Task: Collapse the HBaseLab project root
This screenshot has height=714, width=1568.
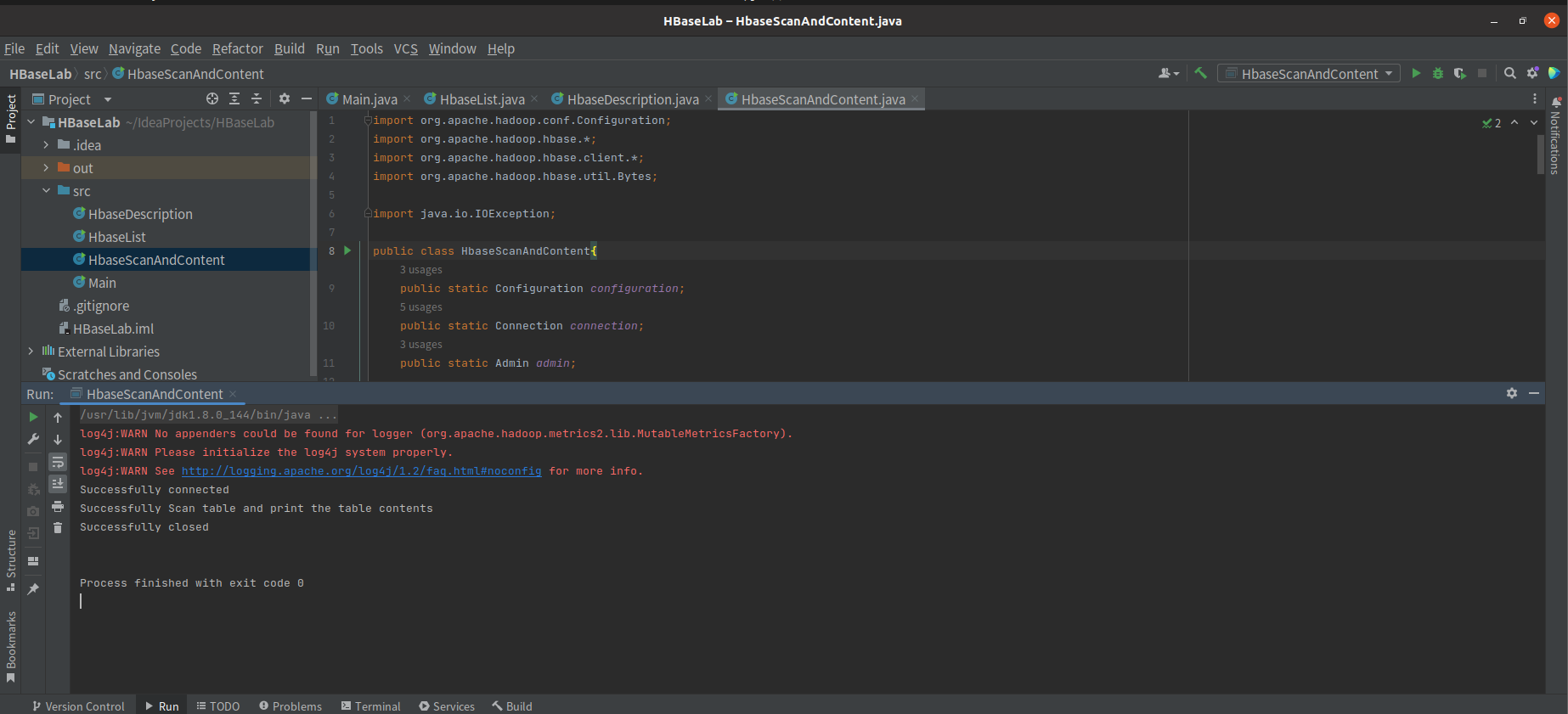Action: click(x=31, y=122)
